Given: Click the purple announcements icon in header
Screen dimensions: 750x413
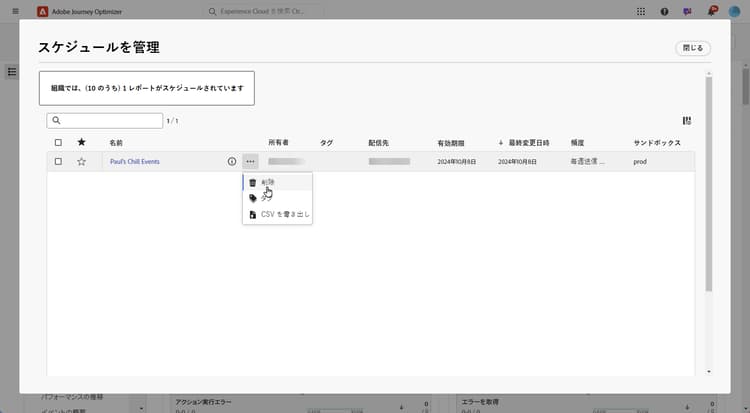Looking at the screenshot, I should [x=687, y=11].
